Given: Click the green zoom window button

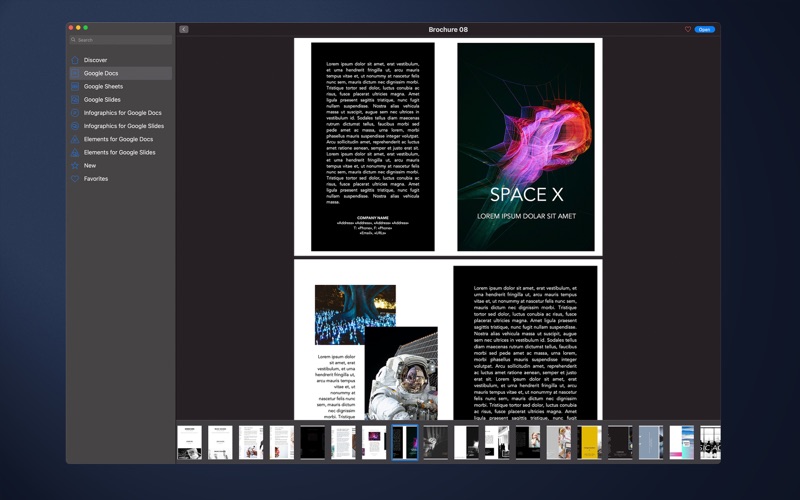Looking at the screenshot, I should tap(86, 28).
